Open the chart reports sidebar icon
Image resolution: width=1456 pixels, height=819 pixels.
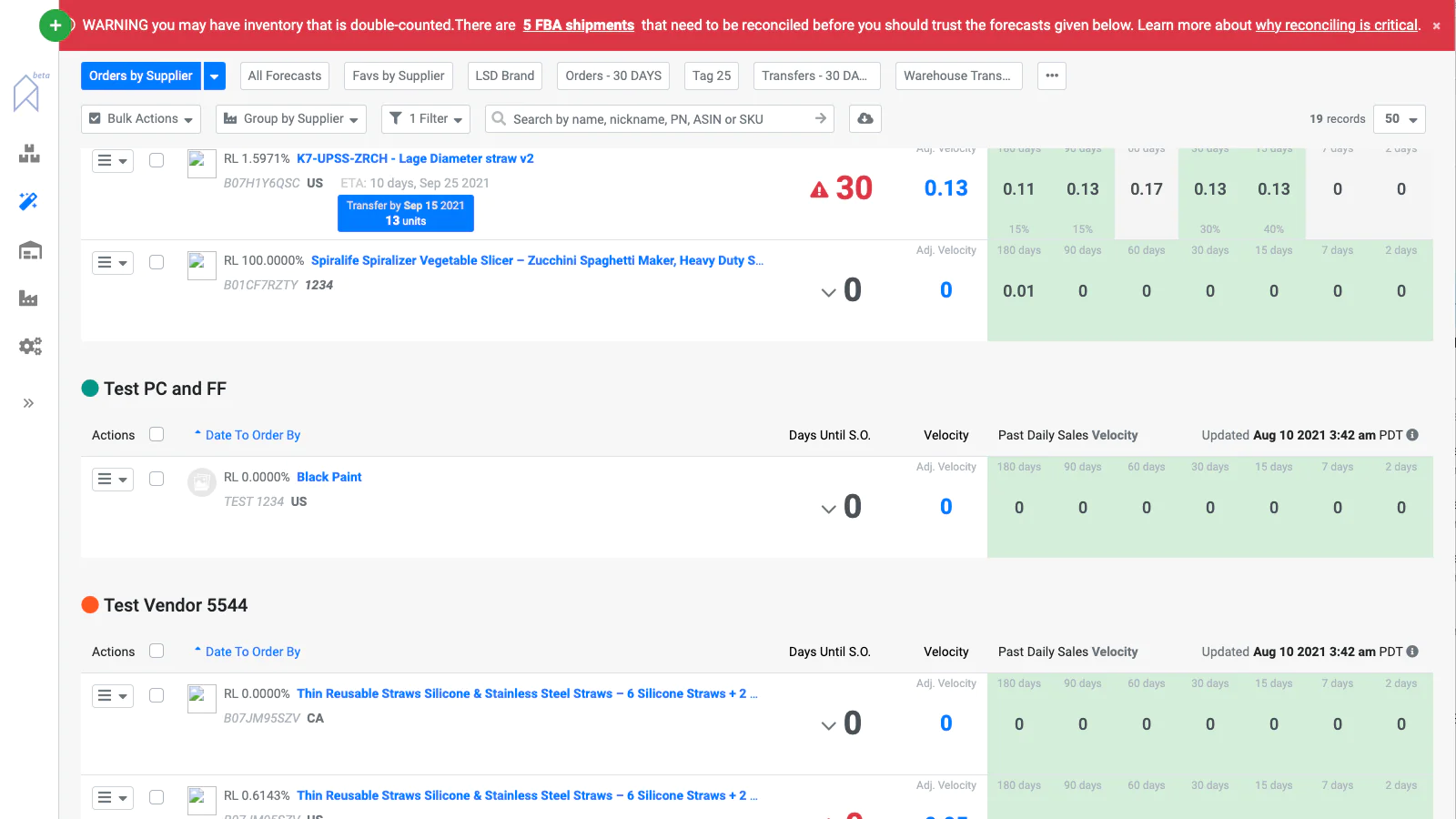pyautogui.click(x=29, y=298)
